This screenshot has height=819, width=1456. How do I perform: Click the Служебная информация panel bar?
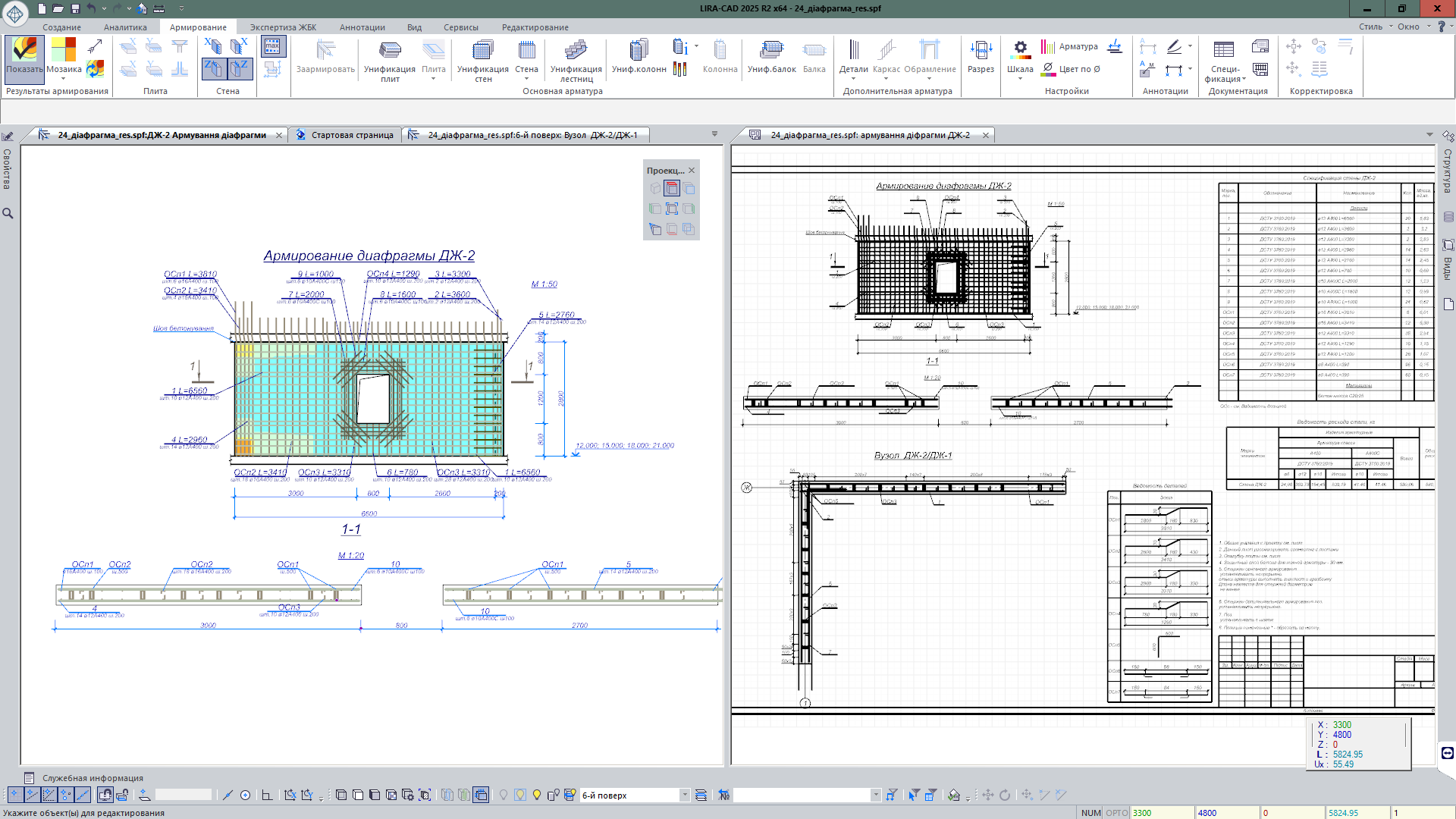click(x=93, y=778)
